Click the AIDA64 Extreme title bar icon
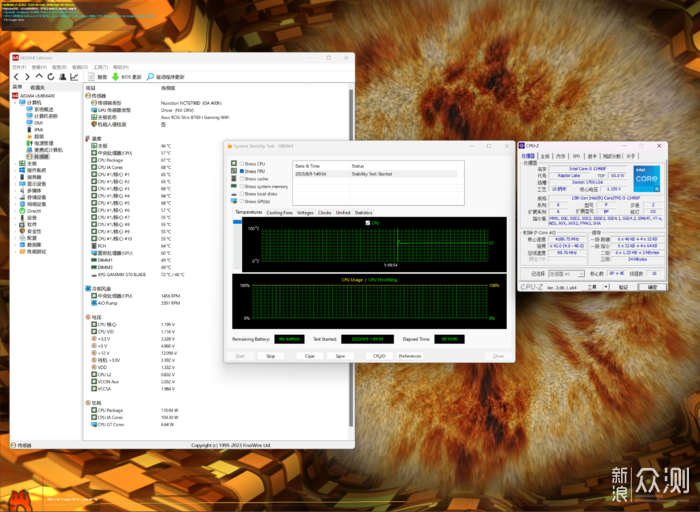 [15, 58]
